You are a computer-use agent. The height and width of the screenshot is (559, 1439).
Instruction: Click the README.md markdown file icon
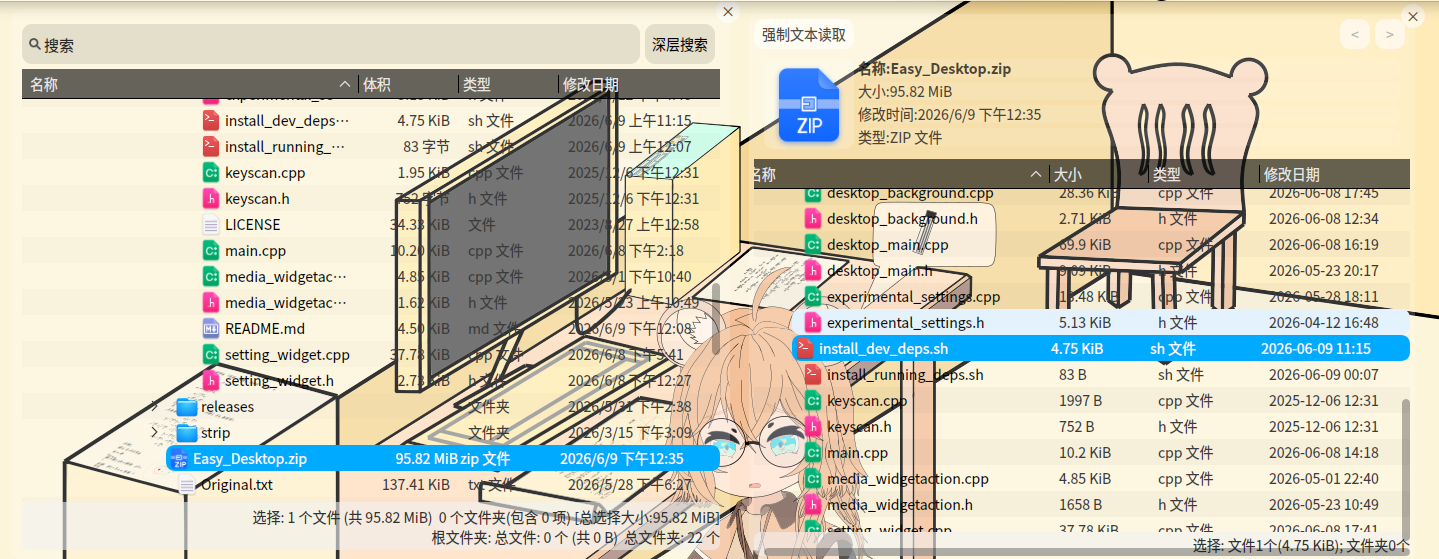(210, 329)
